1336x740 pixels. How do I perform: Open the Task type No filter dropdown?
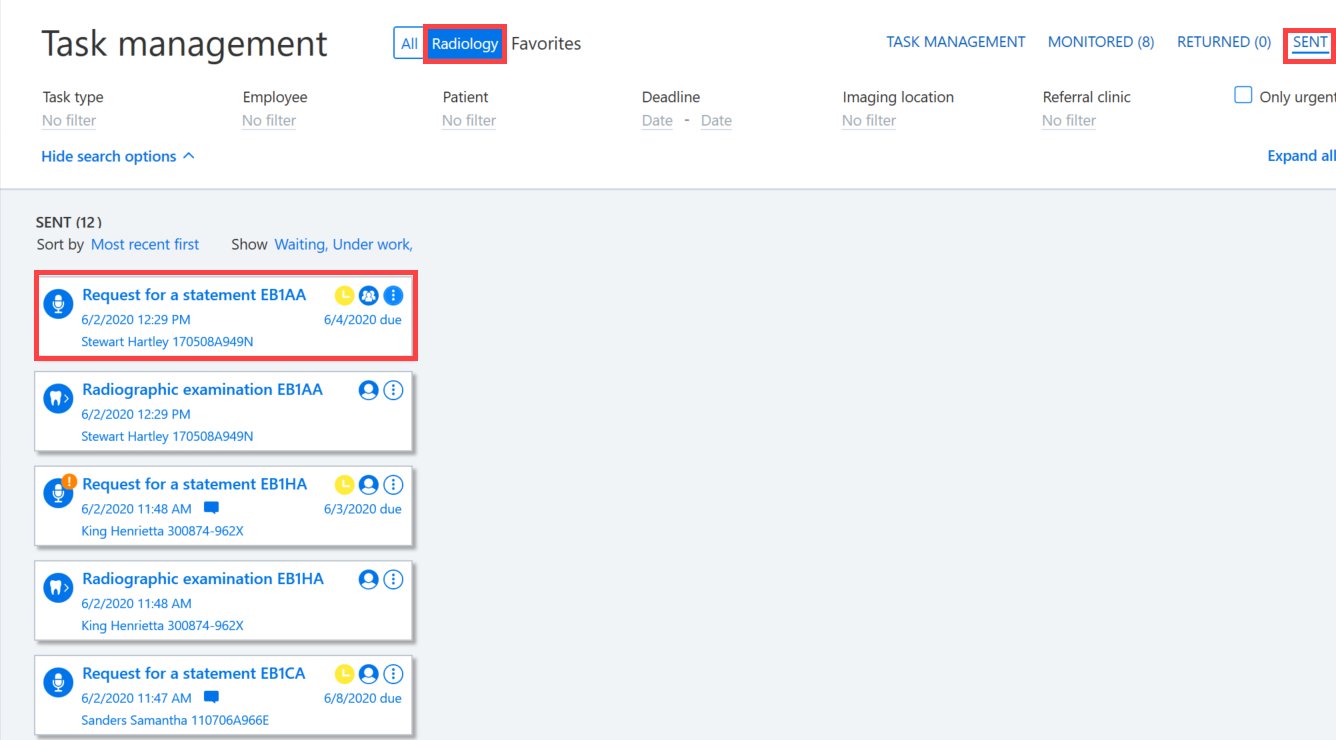[x=69, y=121]
